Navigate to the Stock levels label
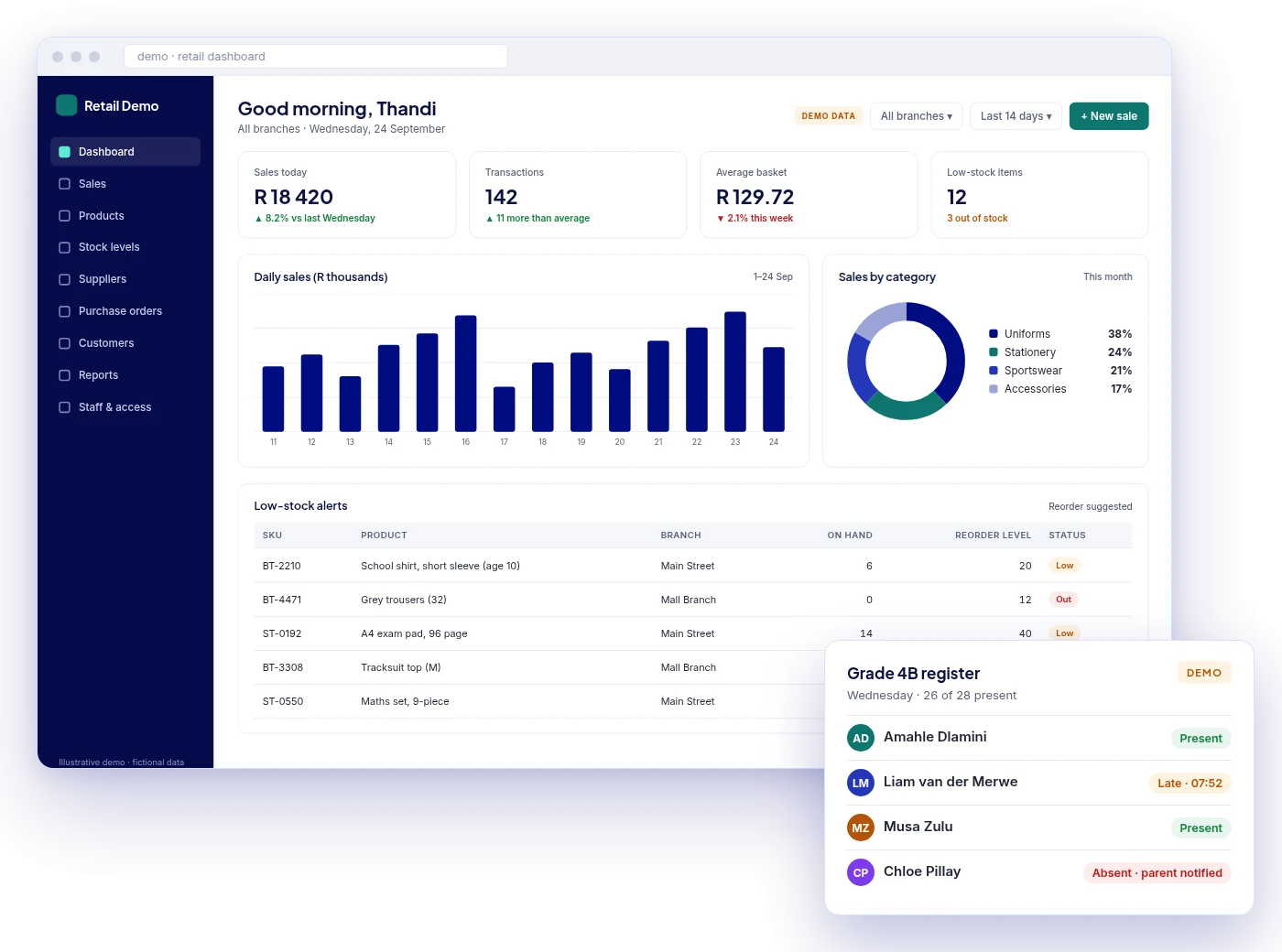This screenshot has width=1282, height=952. [109, 247]
